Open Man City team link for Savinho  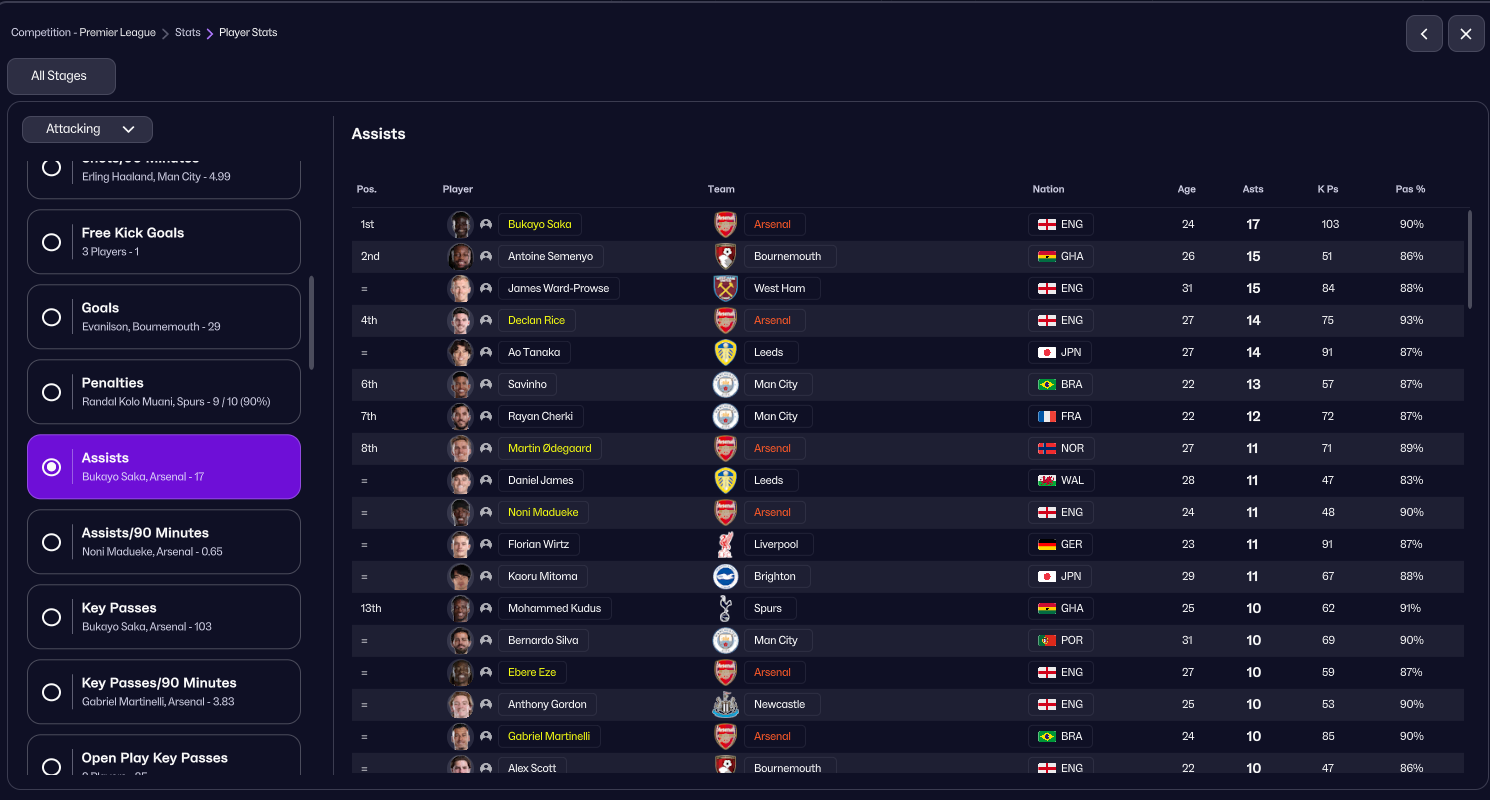coord(775,384)
